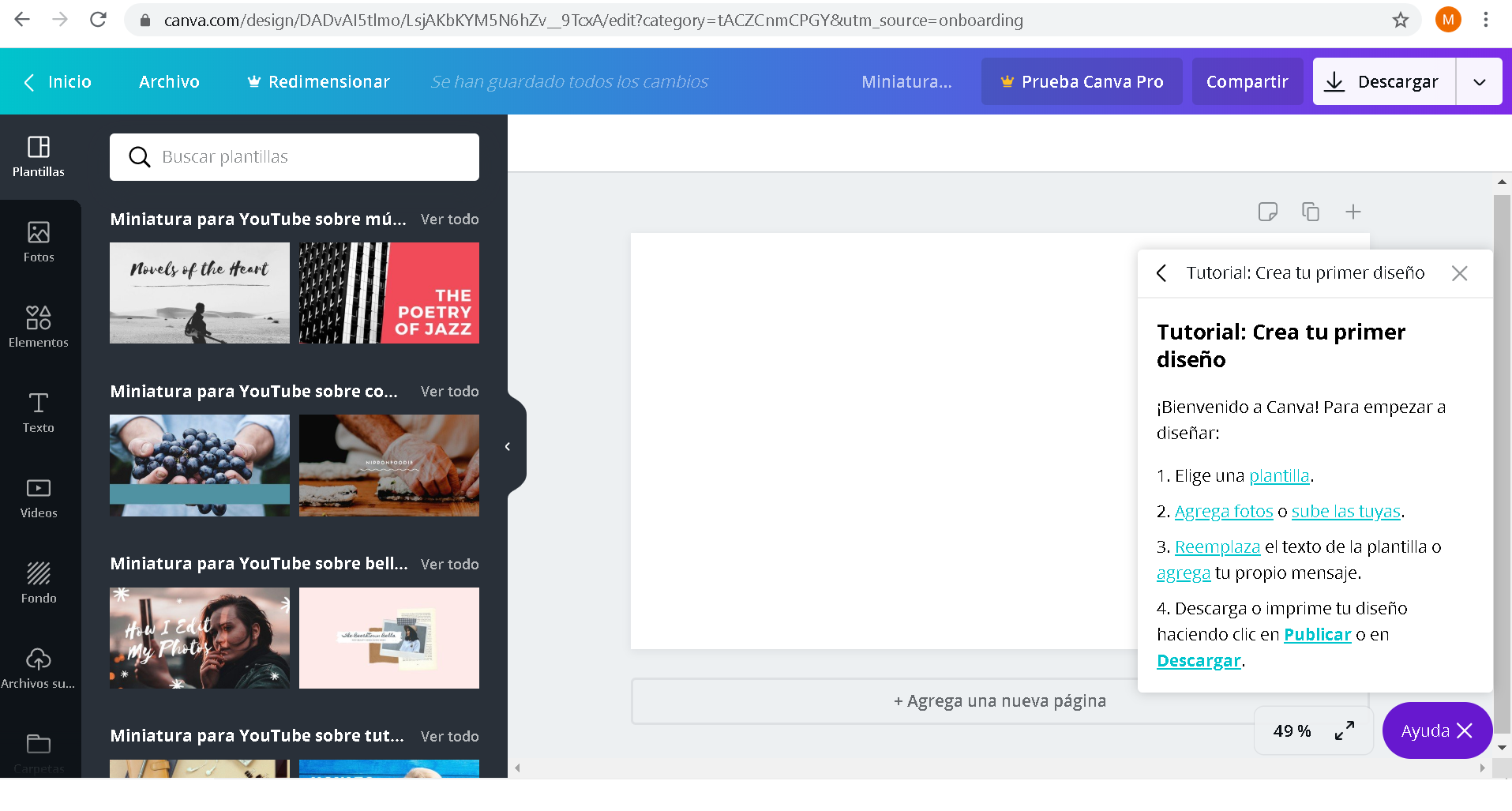The image size is (1512, 811).
Task: Click the site lock icon in address bar
Action: (x=145, y=21)
